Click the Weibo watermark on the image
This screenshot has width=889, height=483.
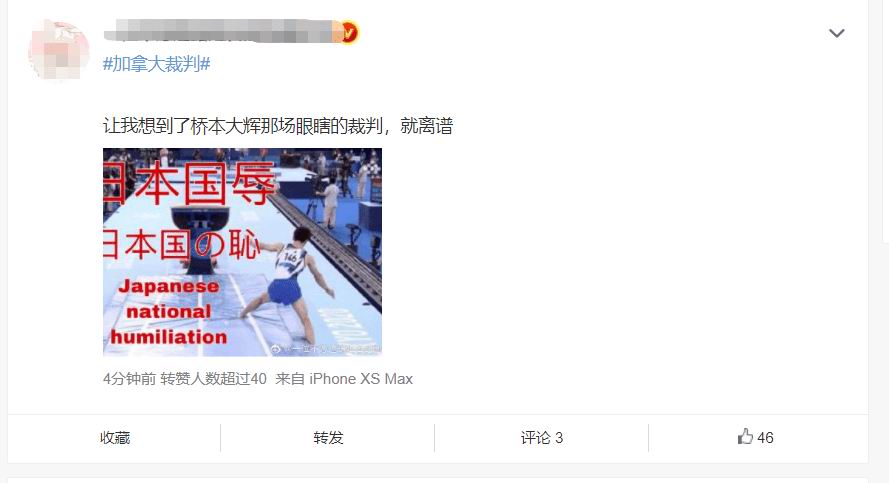[x=325, y=349]
